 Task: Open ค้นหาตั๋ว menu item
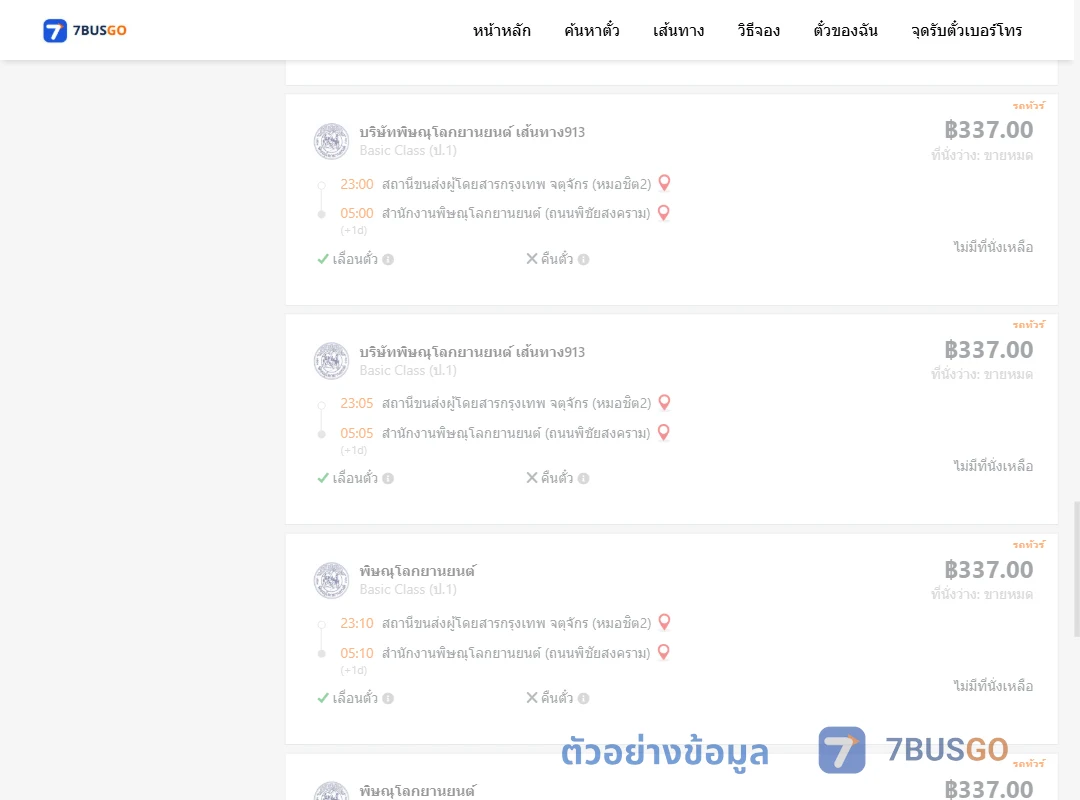click(x=592, y=30)
